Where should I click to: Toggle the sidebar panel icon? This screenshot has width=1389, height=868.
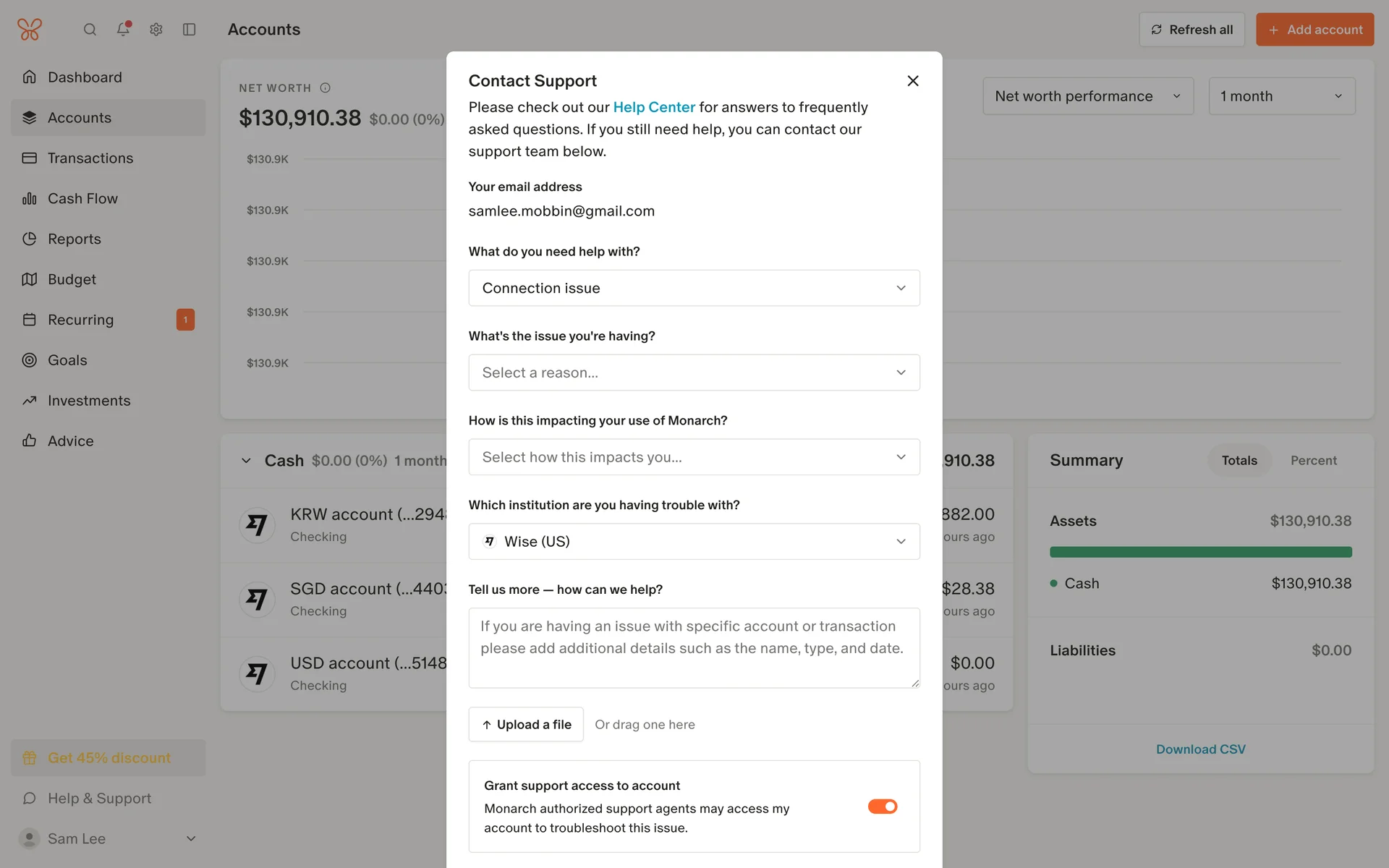click(x=190, y=30)
